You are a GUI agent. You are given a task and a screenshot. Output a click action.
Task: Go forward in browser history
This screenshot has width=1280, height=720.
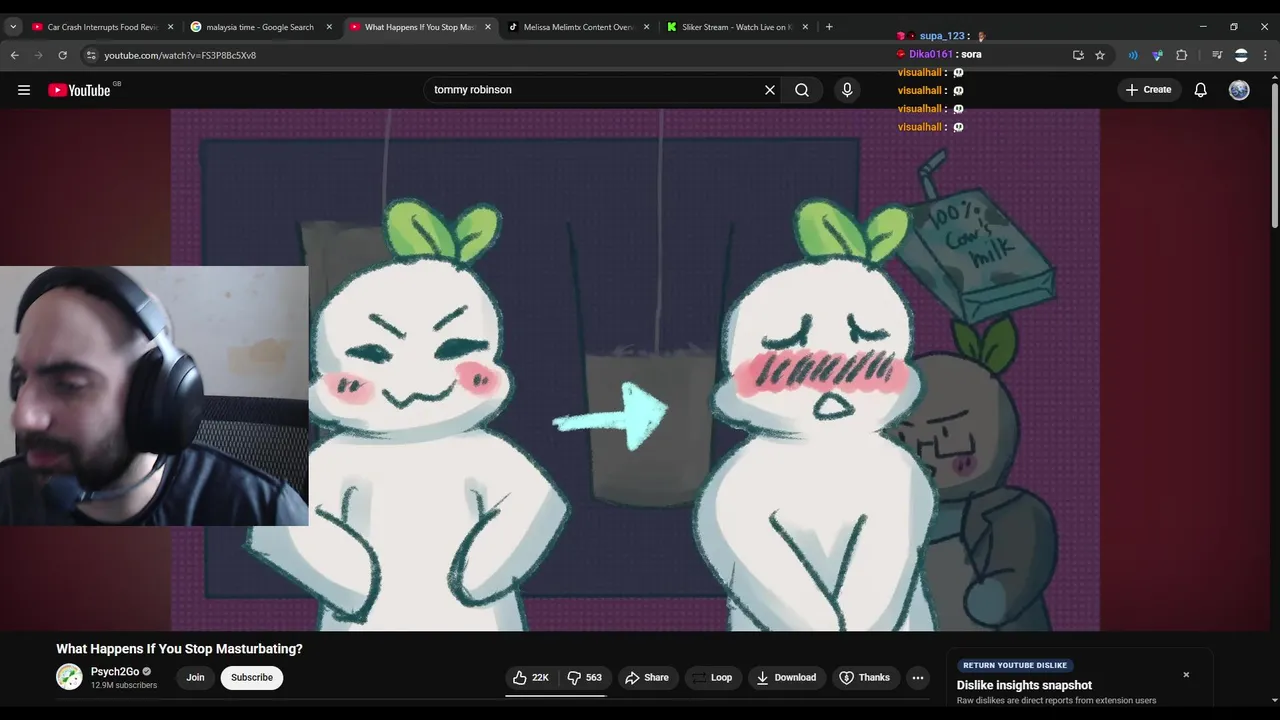click(38, 55)
